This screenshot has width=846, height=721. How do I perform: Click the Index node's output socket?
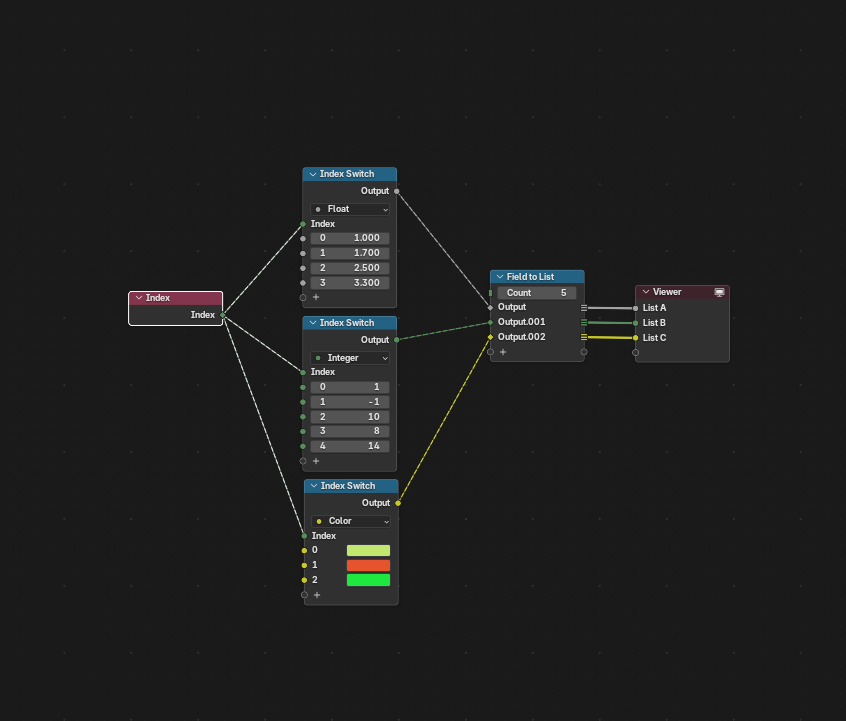pyautogui.click(x=222, y=315)
